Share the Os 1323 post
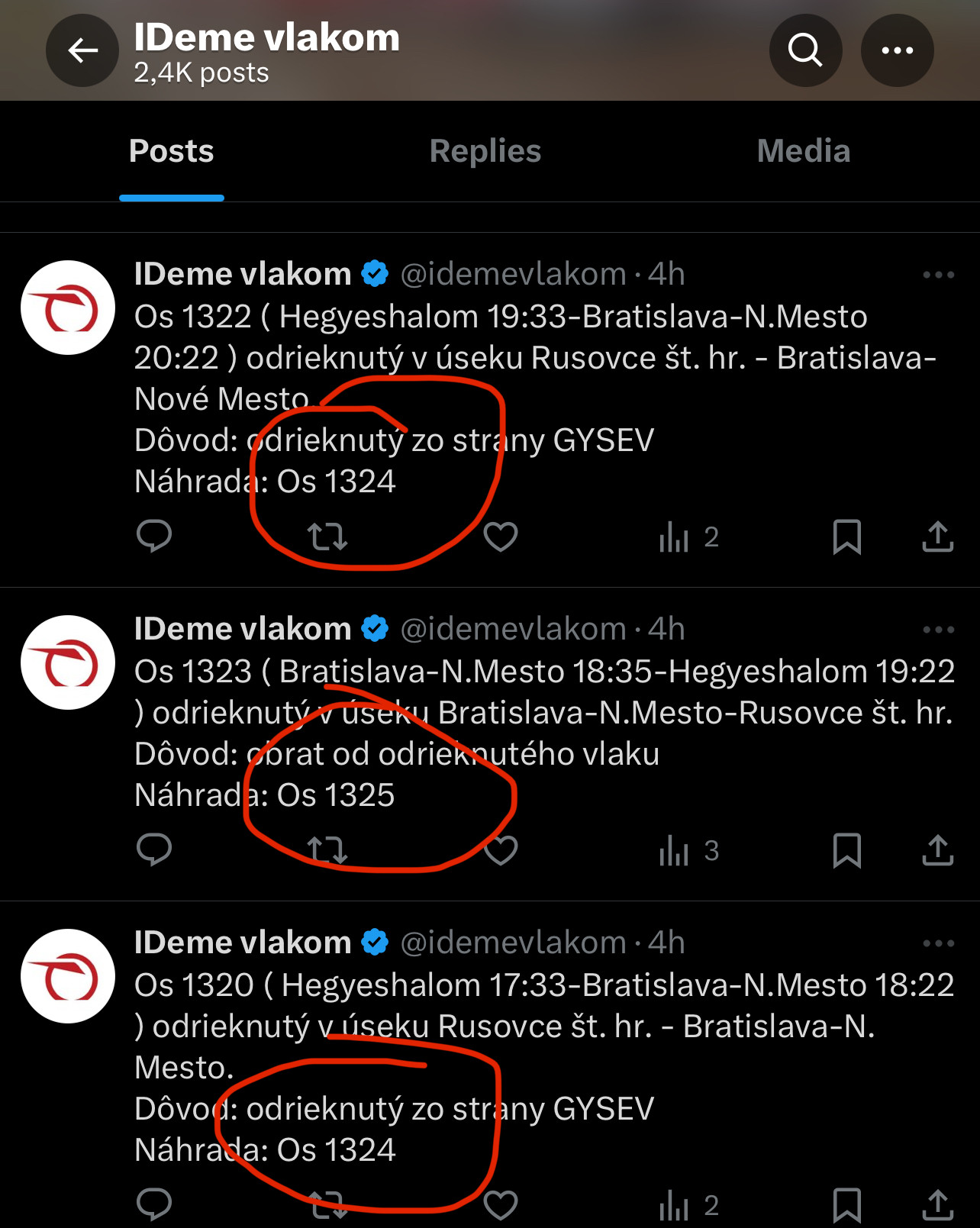Viewport: 980px width, 1228px height. click(x=937, y=850)
